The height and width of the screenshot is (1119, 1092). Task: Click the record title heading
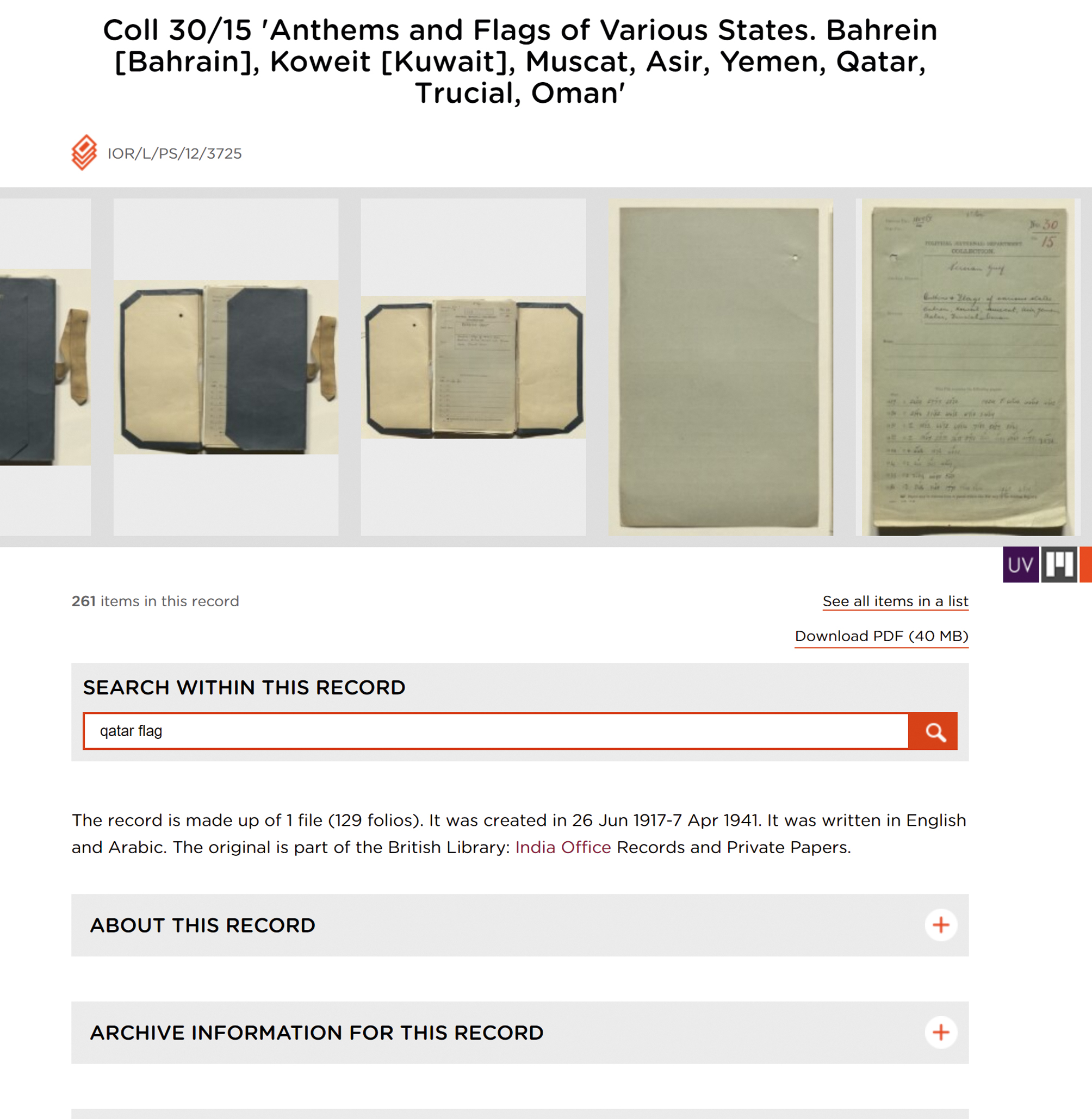click(519, 61)
